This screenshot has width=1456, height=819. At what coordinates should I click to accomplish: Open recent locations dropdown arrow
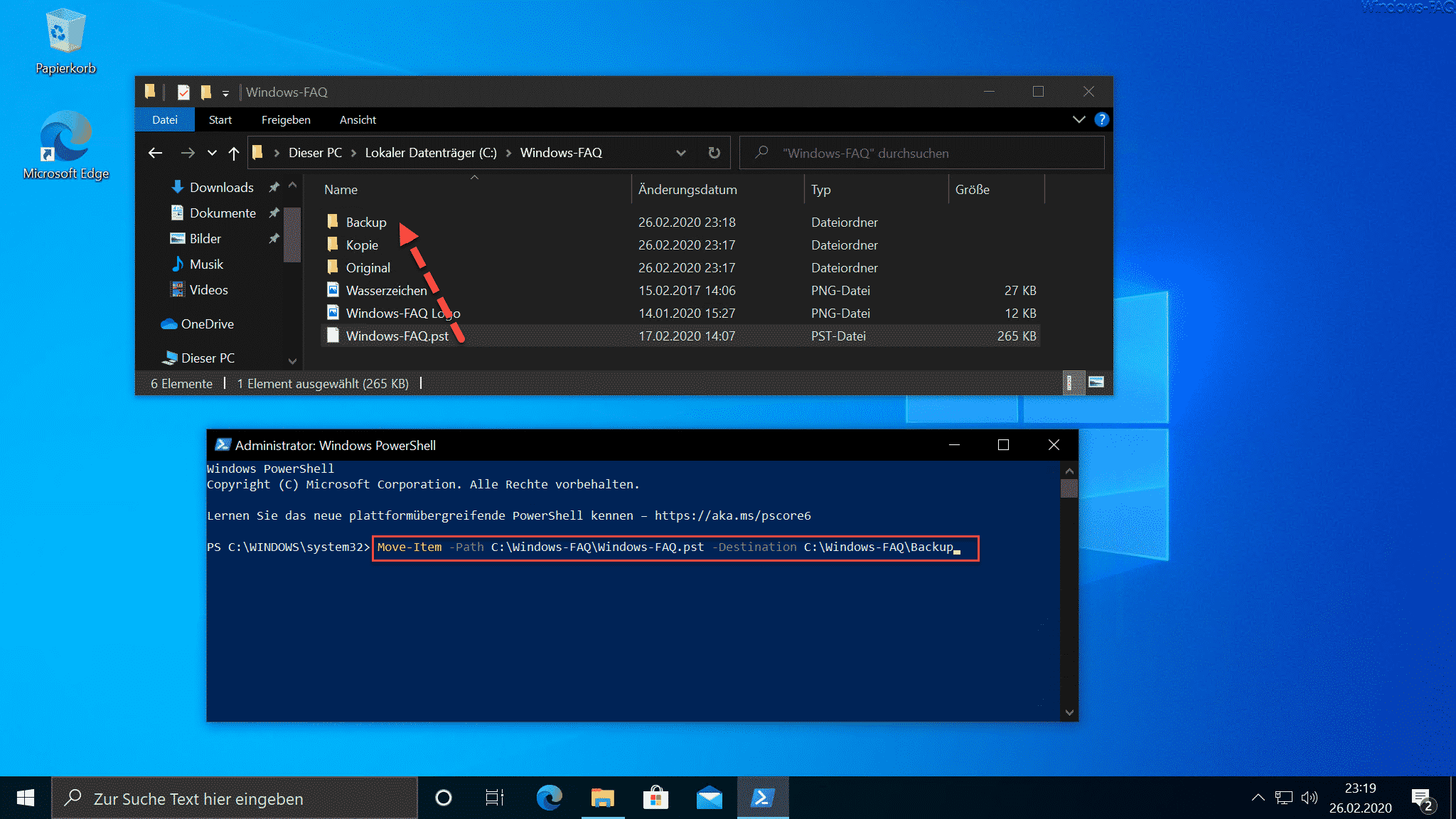[x=212, y=153]
